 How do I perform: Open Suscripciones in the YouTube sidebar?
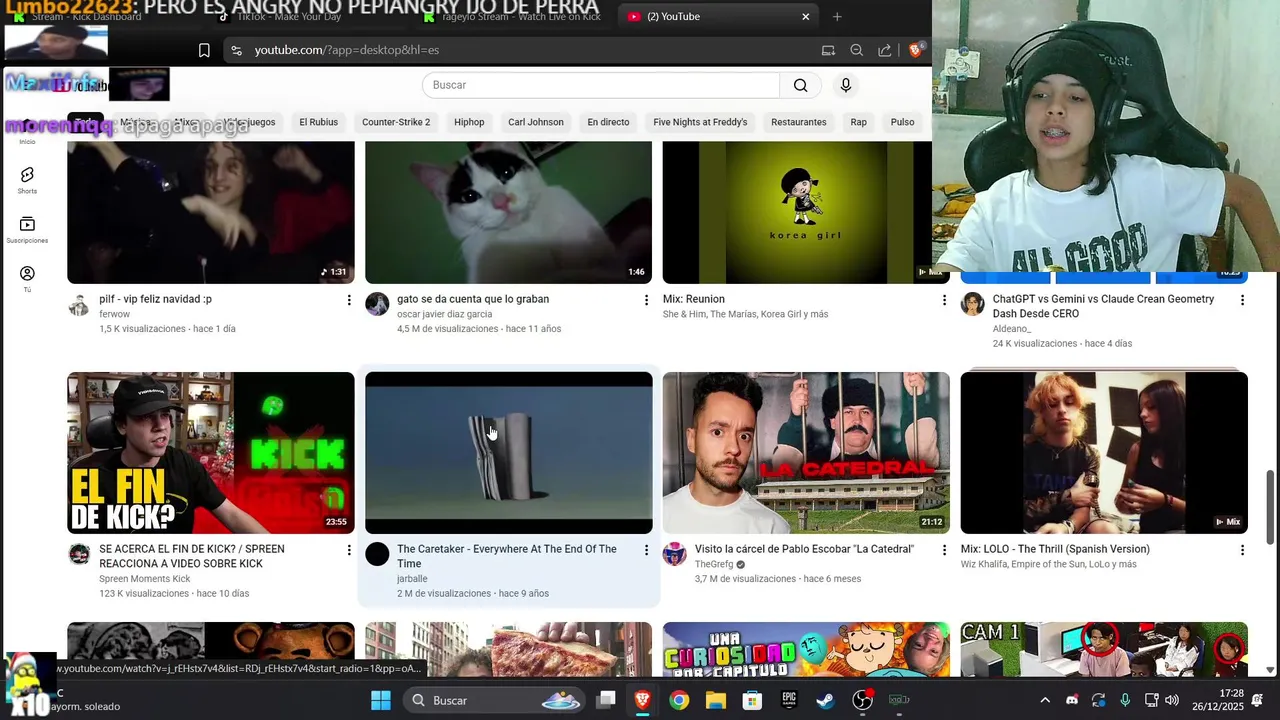(x=27, y=230)
